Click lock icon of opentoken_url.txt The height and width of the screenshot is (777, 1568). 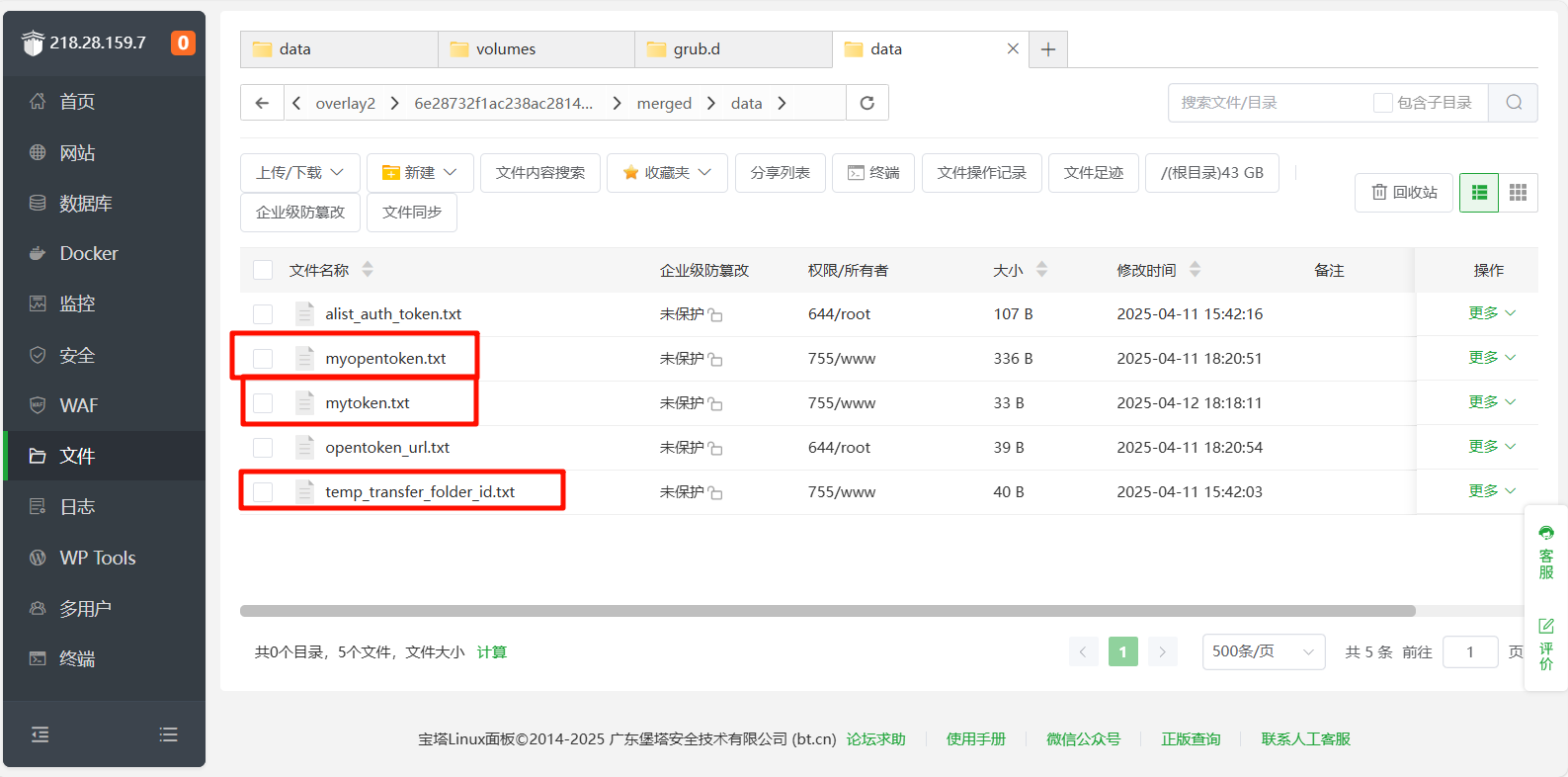[x=715, y=449]
